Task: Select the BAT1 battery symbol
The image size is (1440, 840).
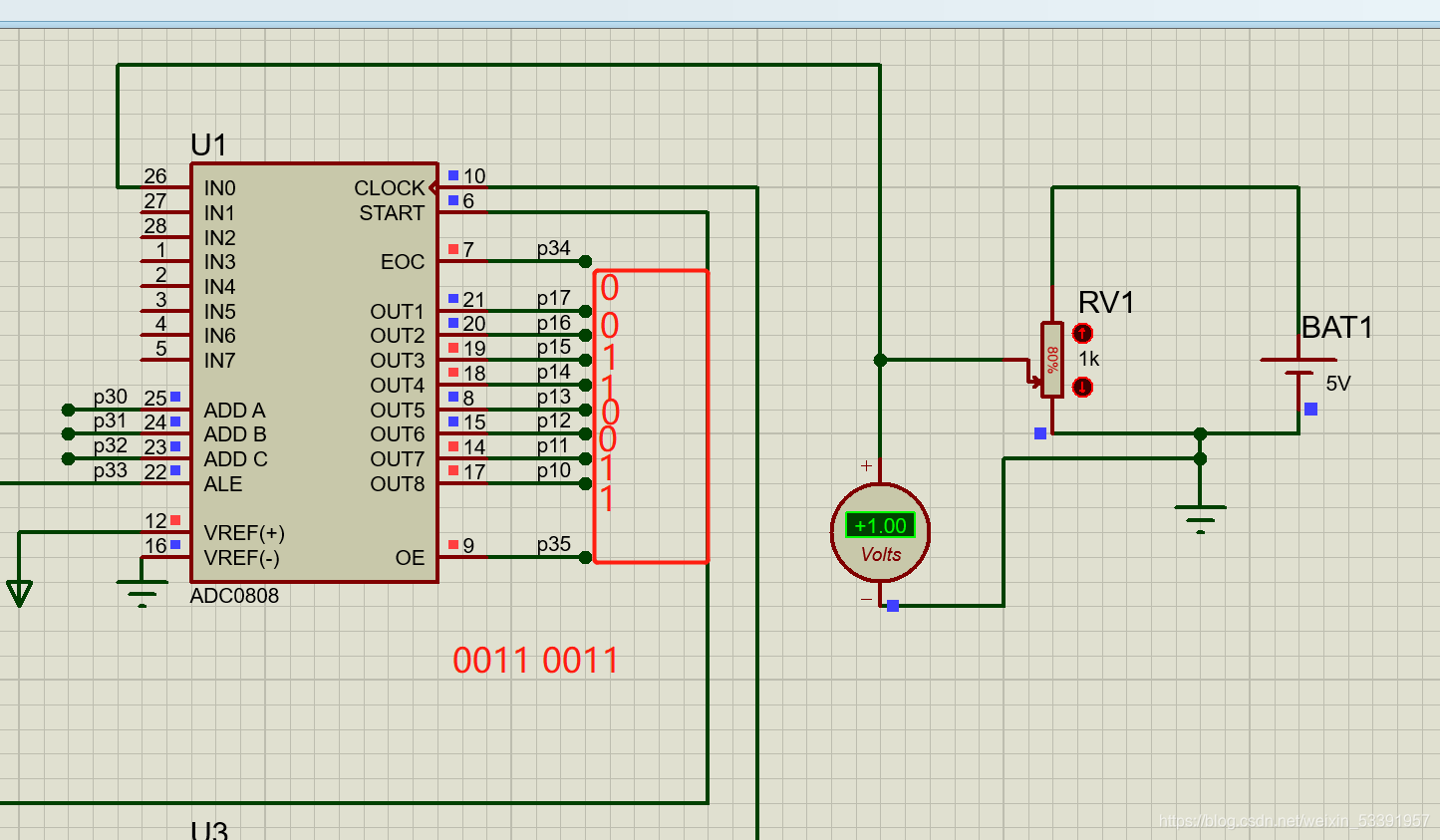Action: (1298, 367)
